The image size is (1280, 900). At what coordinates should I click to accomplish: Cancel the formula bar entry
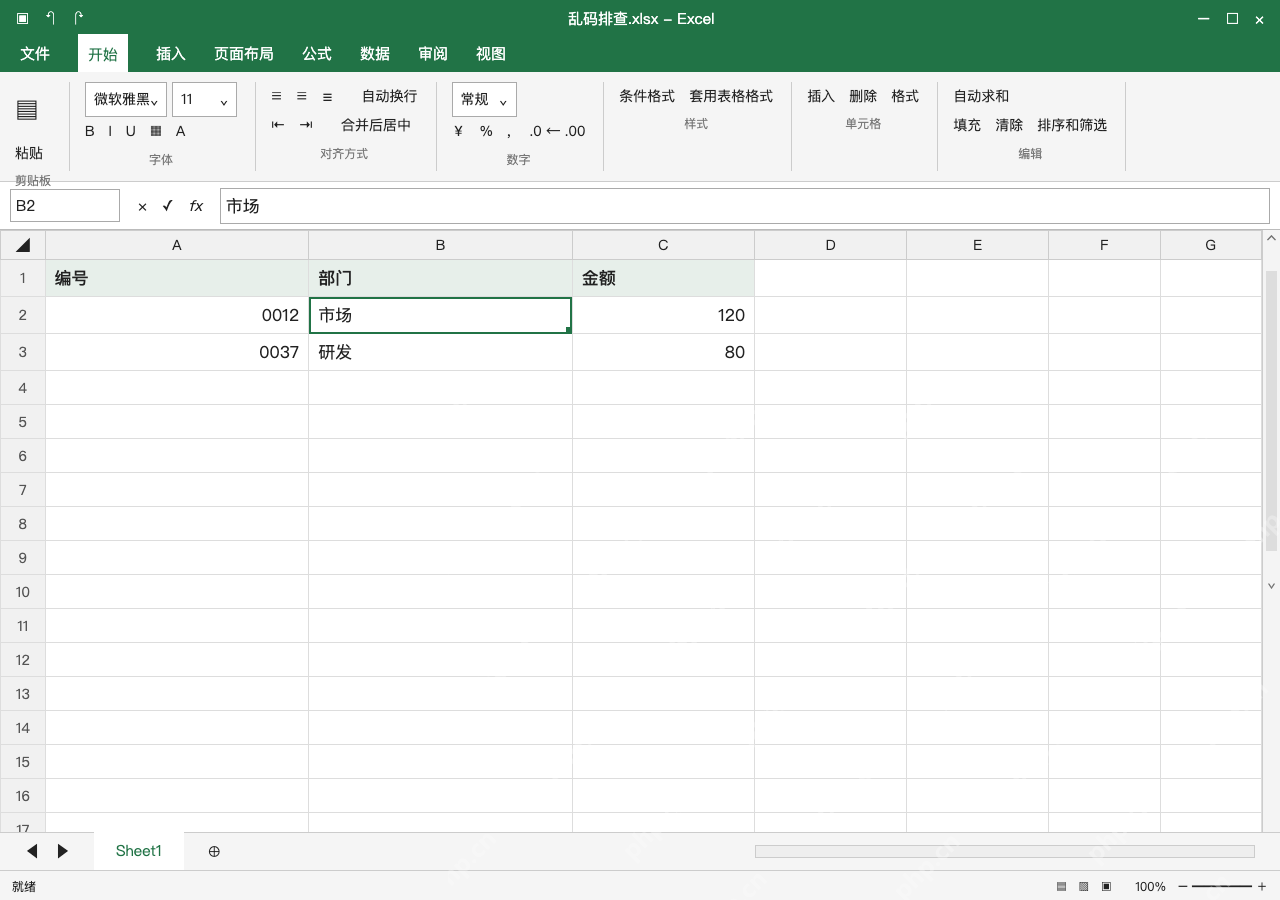pos(142,206)
